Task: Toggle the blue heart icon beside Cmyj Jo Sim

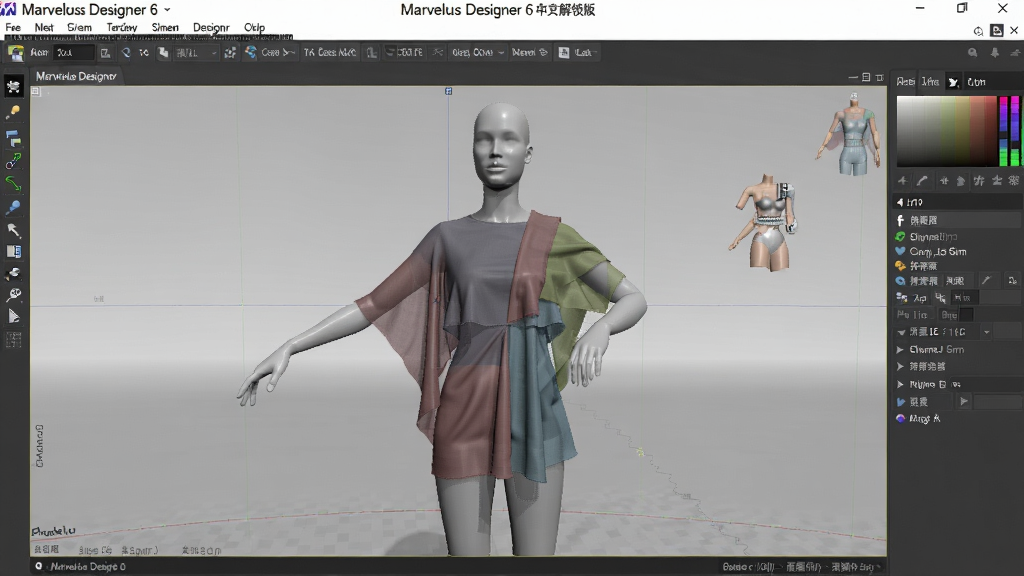Action: 900,251
